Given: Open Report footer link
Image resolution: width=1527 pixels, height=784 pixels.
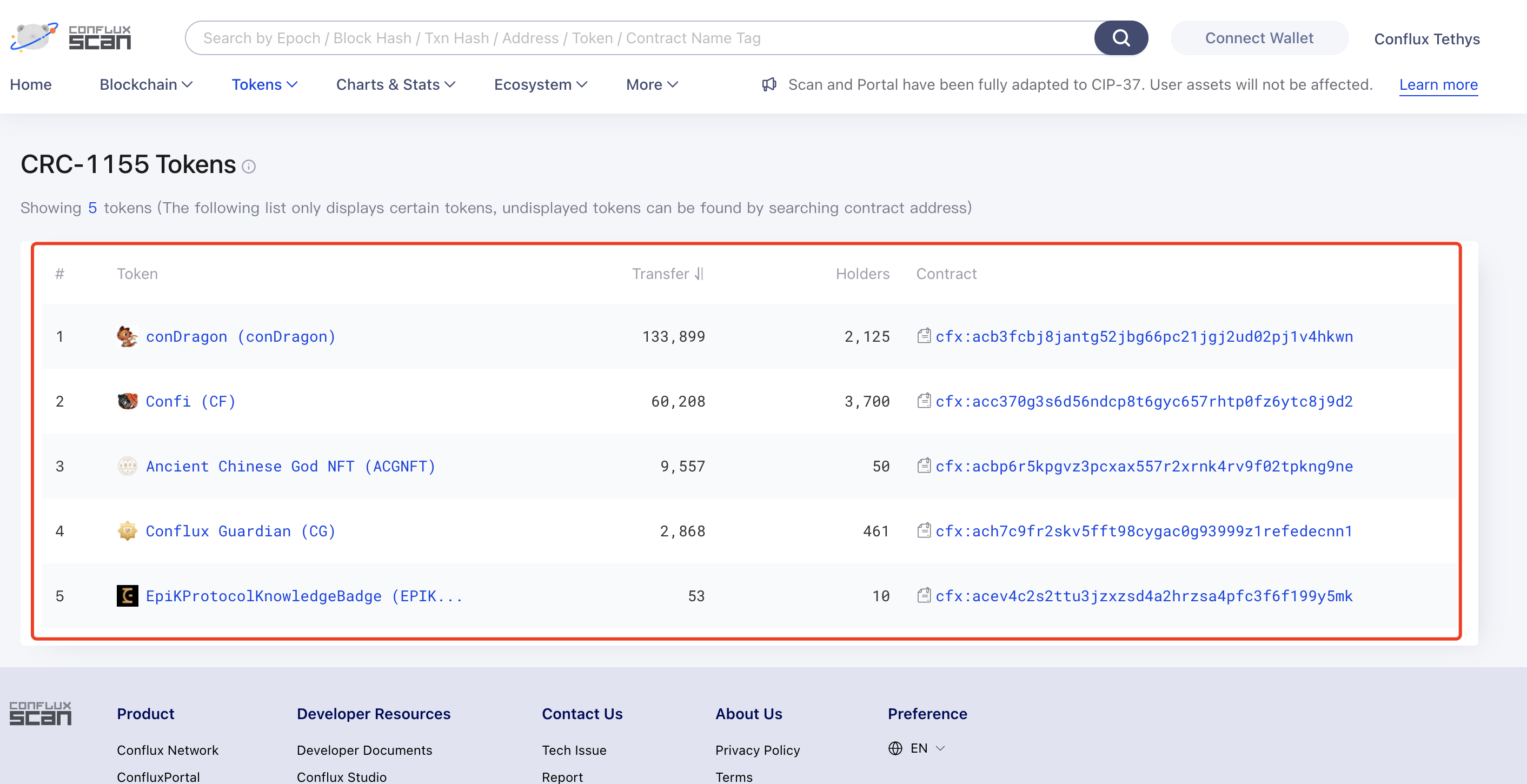Looking at the screenshot, I should click(x=562, y=777).
